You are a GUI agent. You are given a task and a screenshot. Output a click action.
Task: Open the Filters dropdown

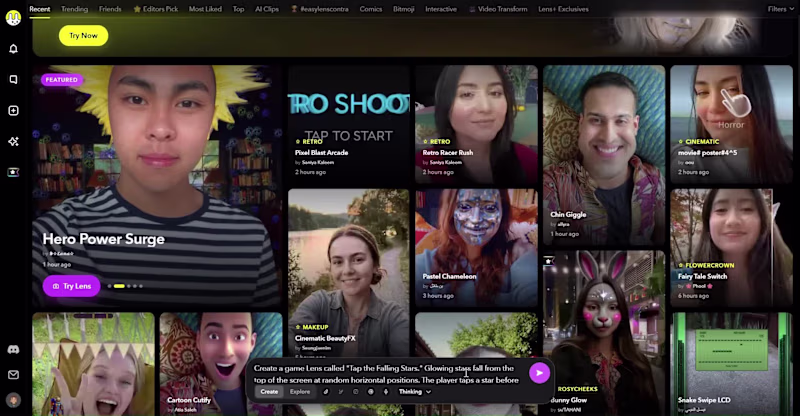coord(780,9)
